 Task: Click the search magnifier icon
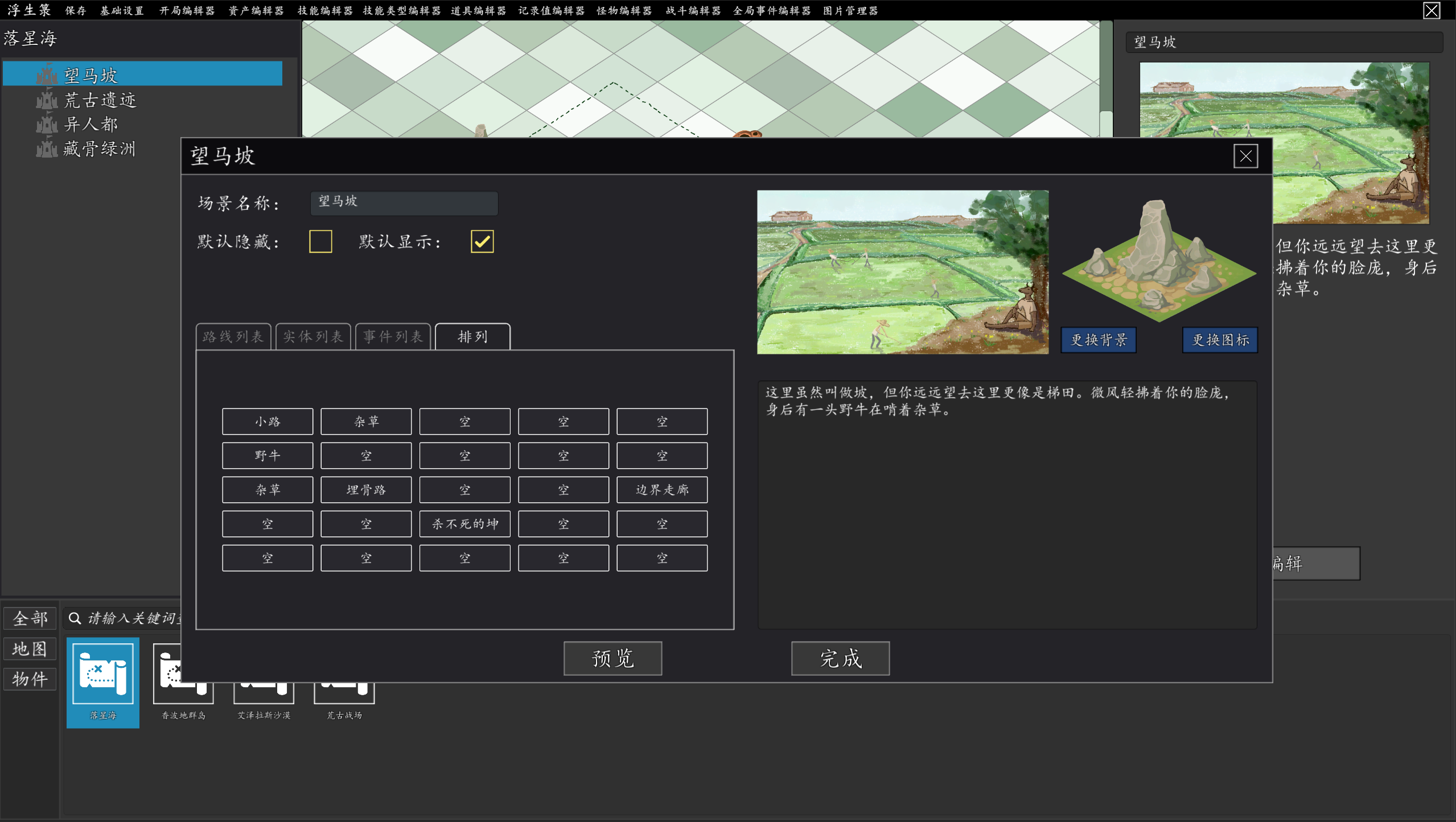click(75, 618)
